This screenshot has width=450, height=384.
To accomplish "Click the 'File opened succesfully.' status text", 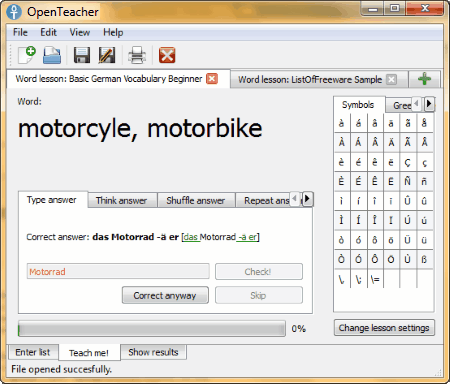I will (x=61, y=369).
